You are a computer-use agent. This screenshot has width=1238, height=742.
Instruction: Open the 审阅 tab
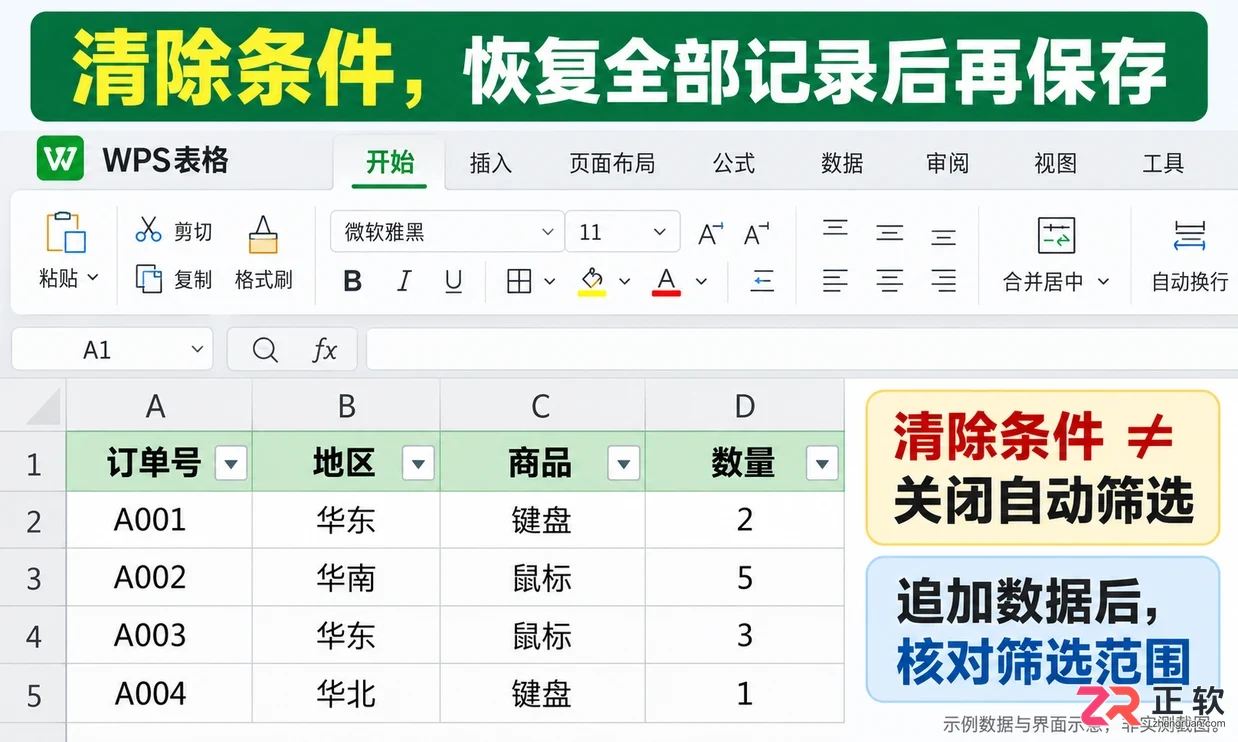pyautogui.click(x=948, y=163)
